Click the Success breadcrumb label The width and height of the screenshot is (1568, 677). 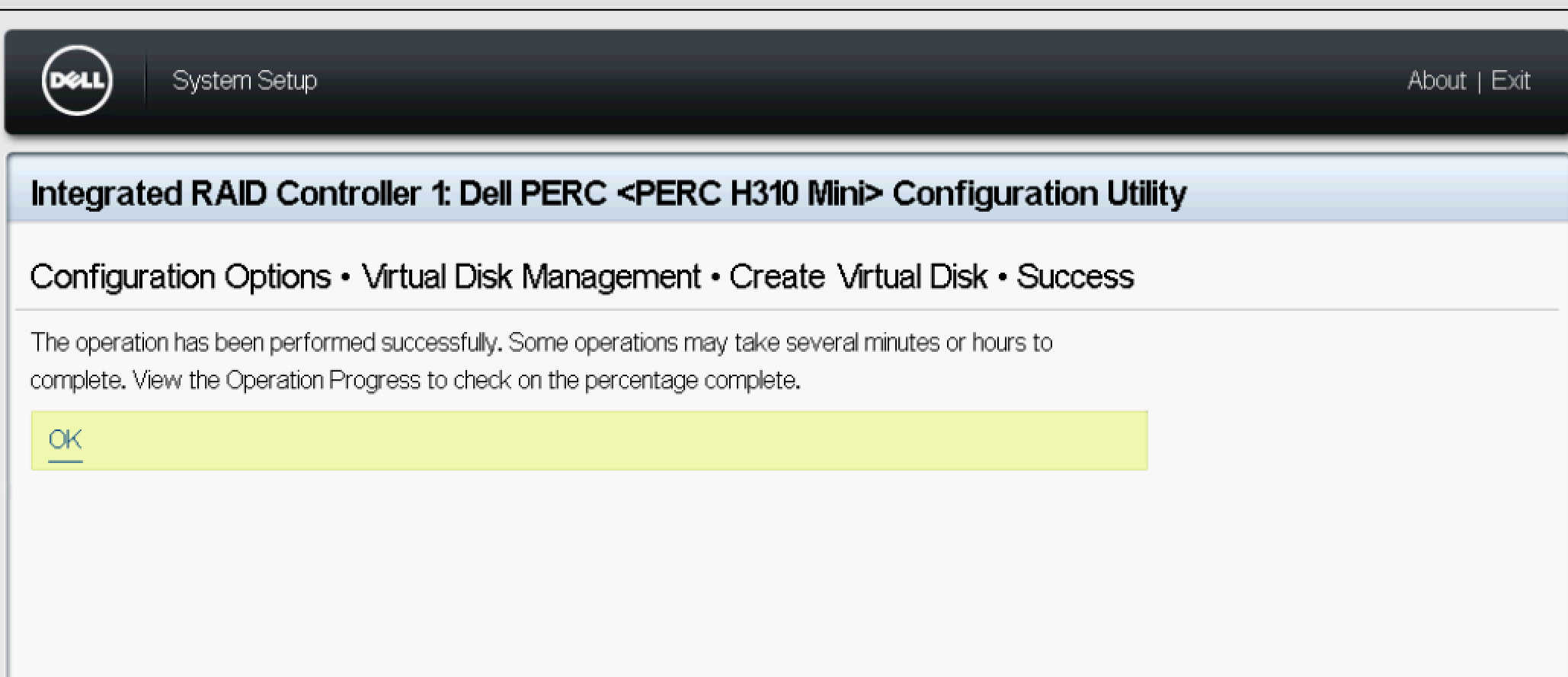tap(1074, 276)
